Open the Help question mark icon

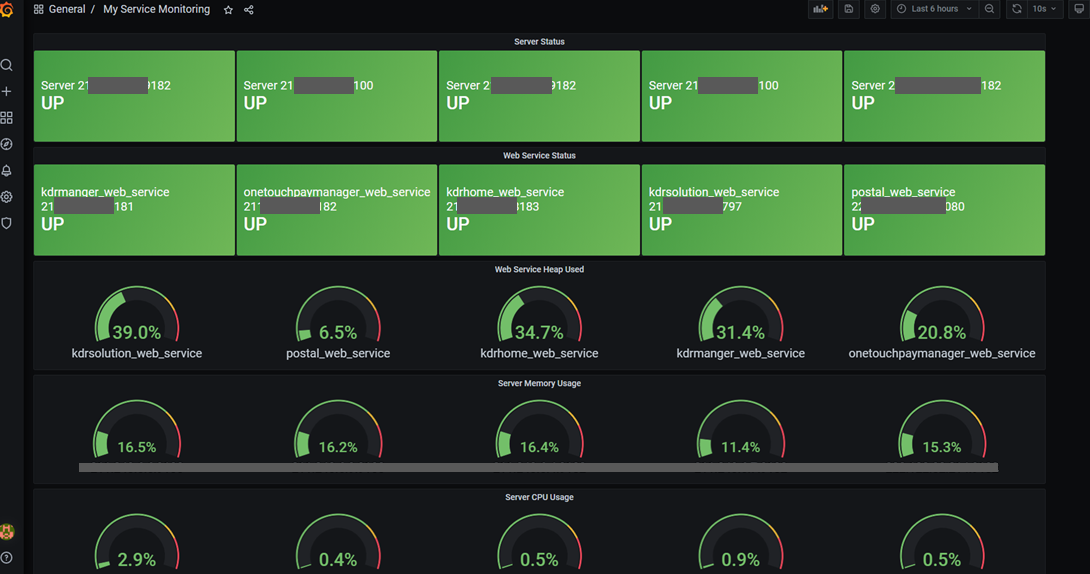click(x=7, y=558)
